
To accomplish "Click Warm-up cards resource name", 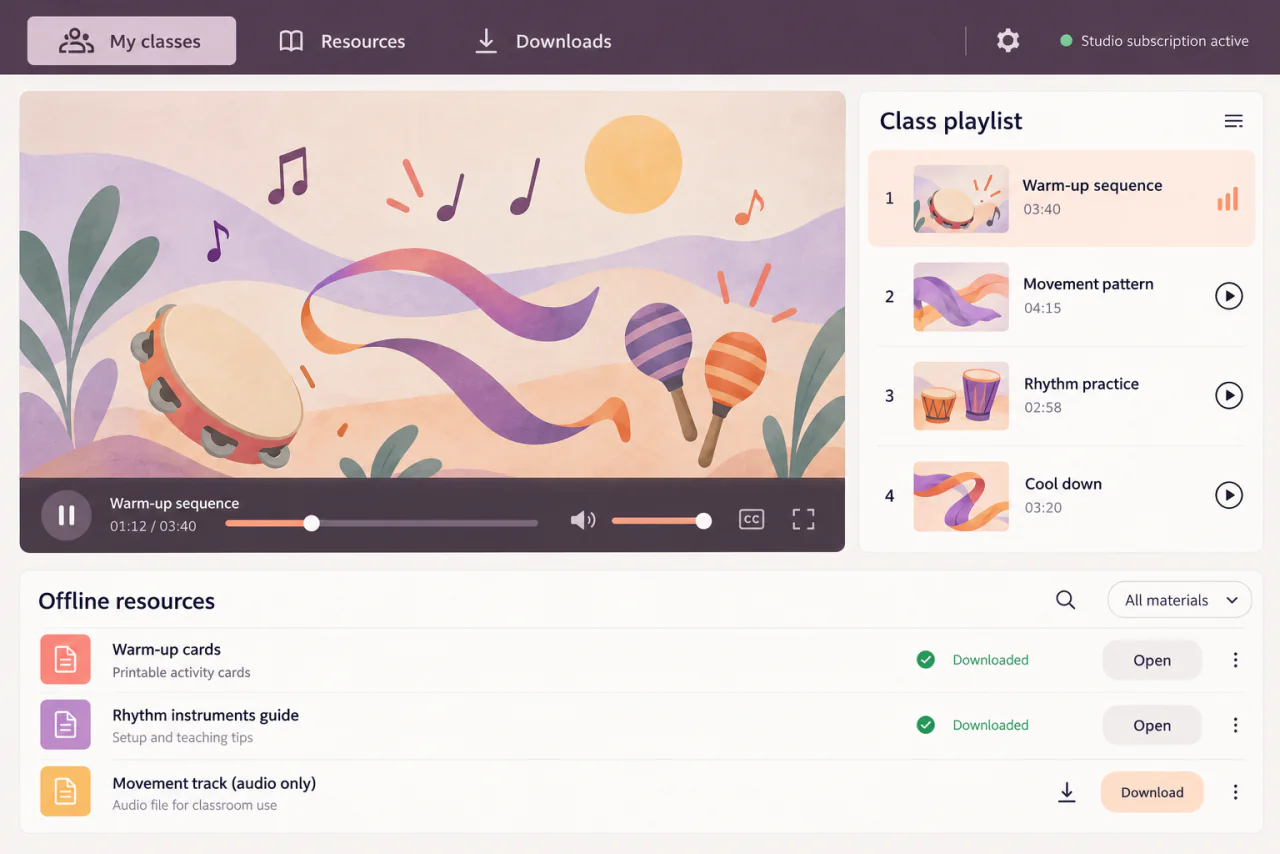I will [166, 650].
